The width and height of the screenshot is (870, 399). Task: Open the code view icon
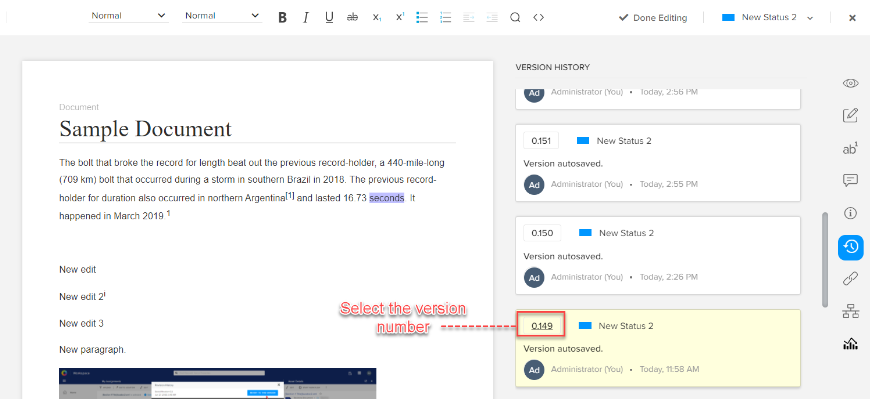(x=538, y=18)
